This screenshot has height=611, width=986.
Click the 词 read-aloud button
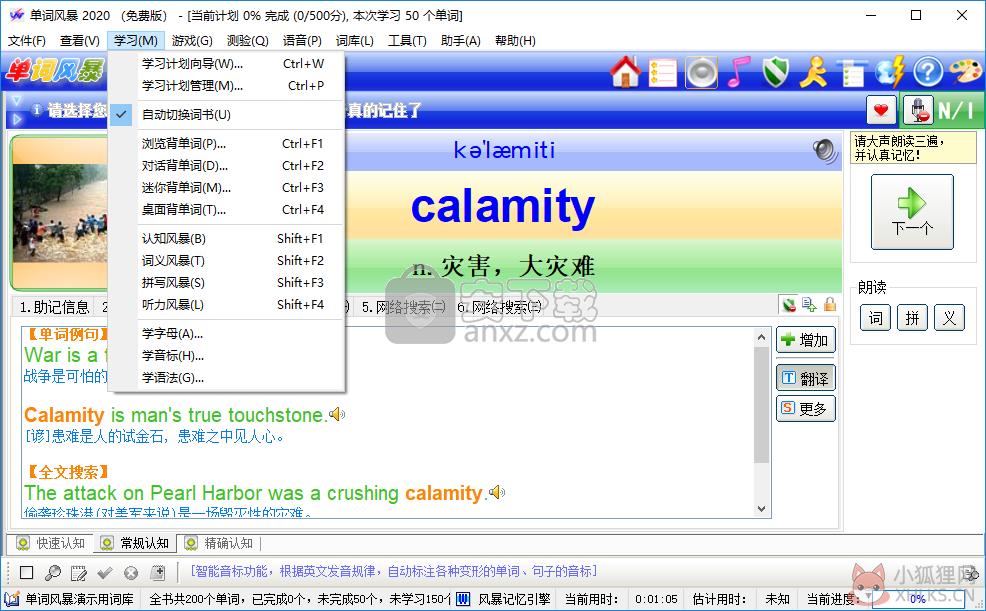click(875, 318)
